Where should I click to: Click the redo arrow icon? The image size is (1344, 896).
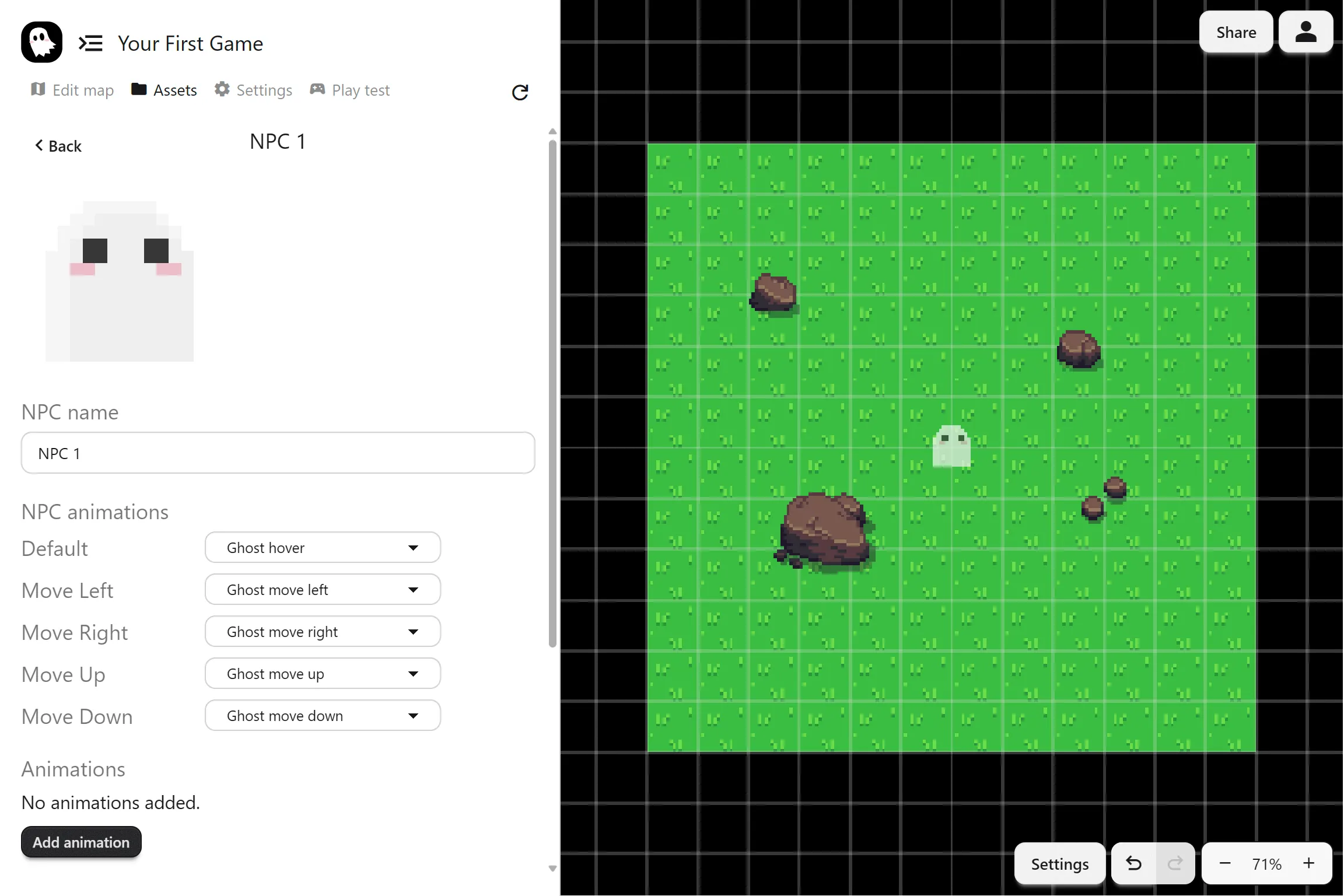tap(1175, 863)
